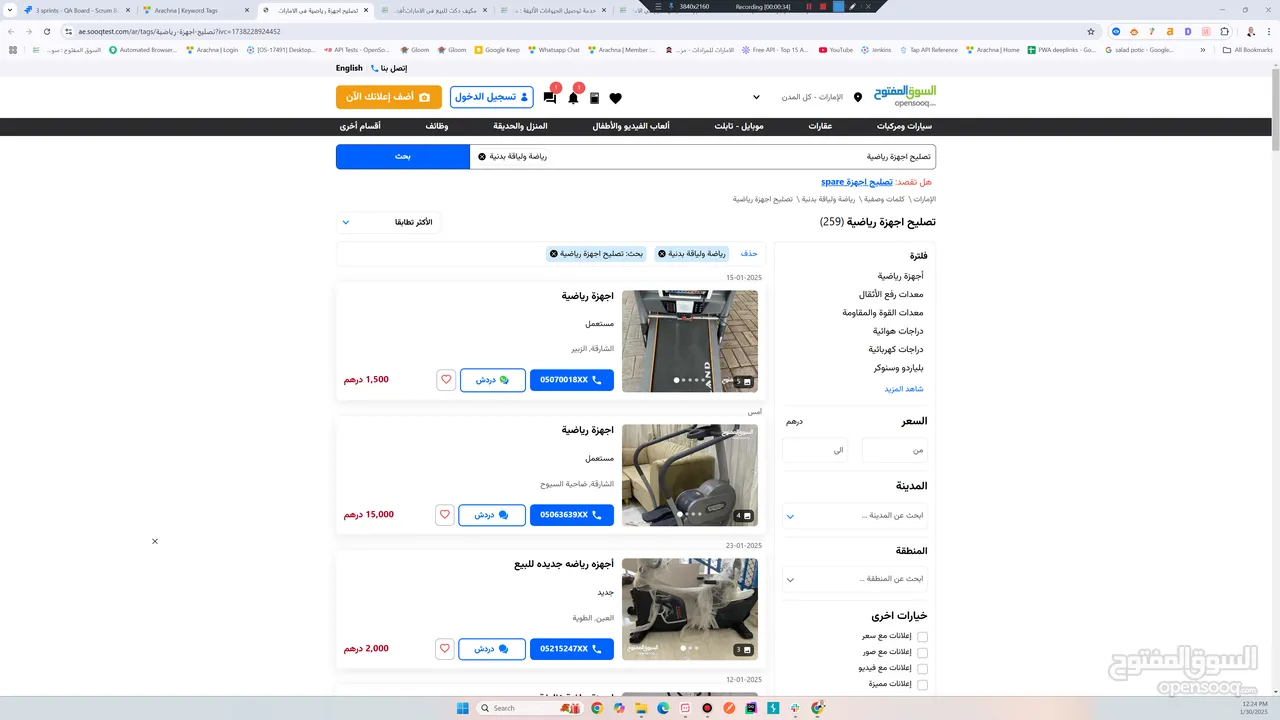Open 'وظائف' menu

pos(437,127)
